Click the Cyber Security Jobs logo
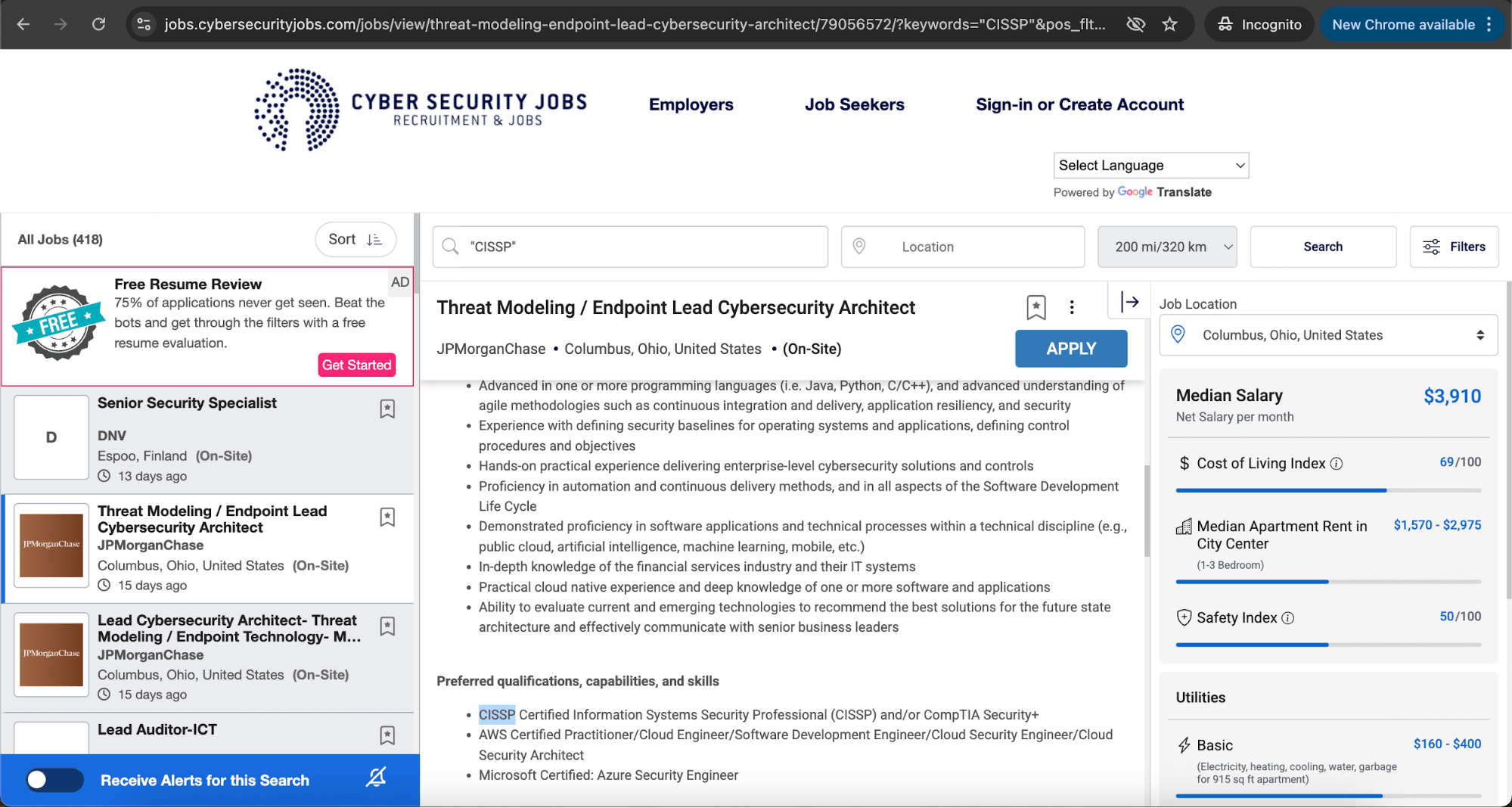The width and height of the screenshot is (1512, 808). tap(421, 110)
